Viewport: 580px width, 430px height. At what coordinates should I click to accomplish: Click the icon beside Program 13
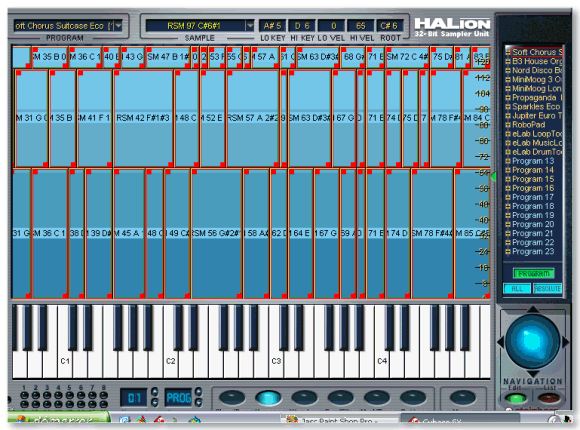[508, 161]
